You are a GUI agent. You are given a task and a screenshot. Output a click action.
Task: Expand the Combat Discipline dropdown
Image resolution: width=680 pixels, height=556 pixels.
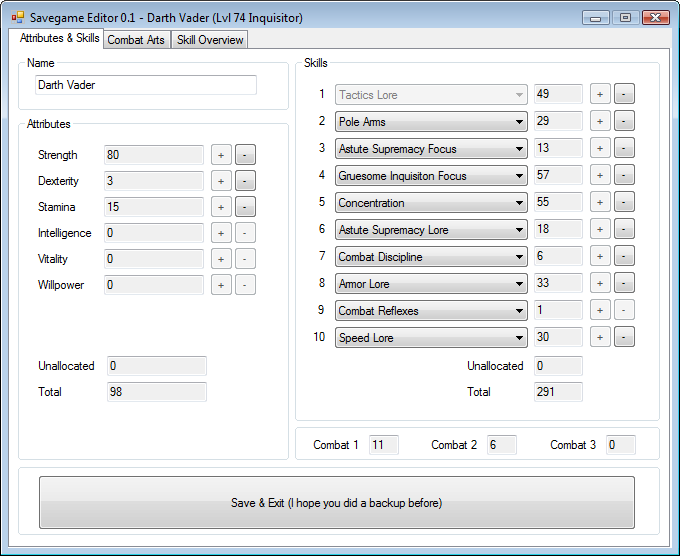431,257
